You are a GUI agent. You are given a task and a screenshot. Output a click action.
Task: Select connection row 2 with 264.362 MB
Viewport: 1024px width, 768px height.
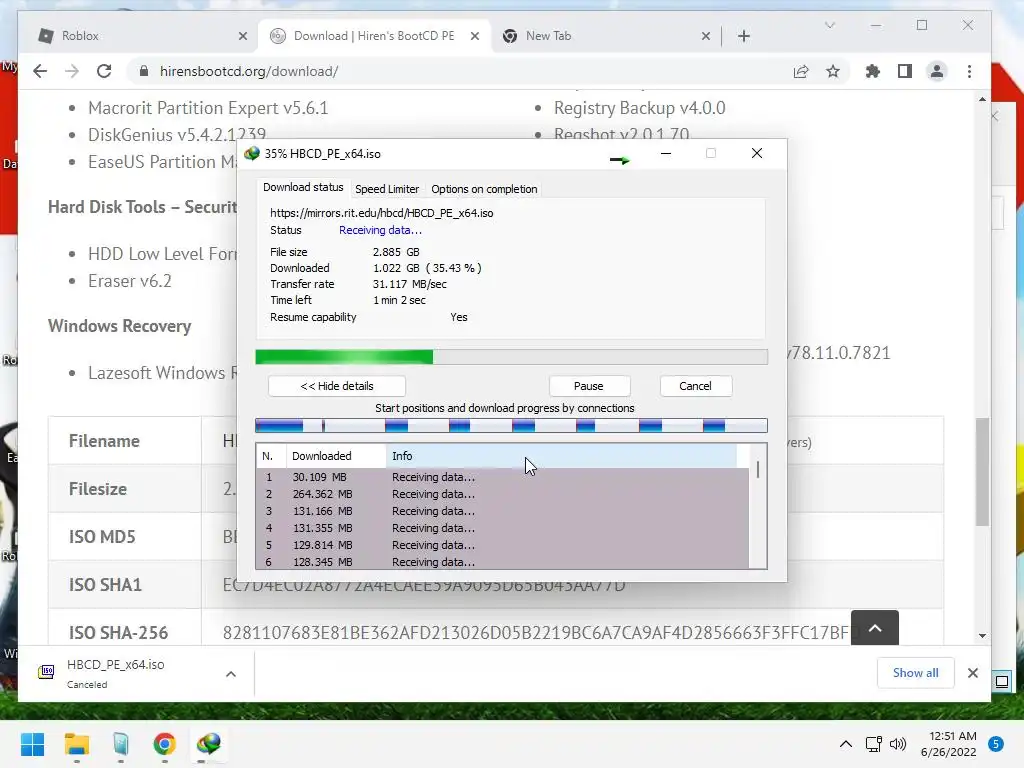click(x=503, y=494)
